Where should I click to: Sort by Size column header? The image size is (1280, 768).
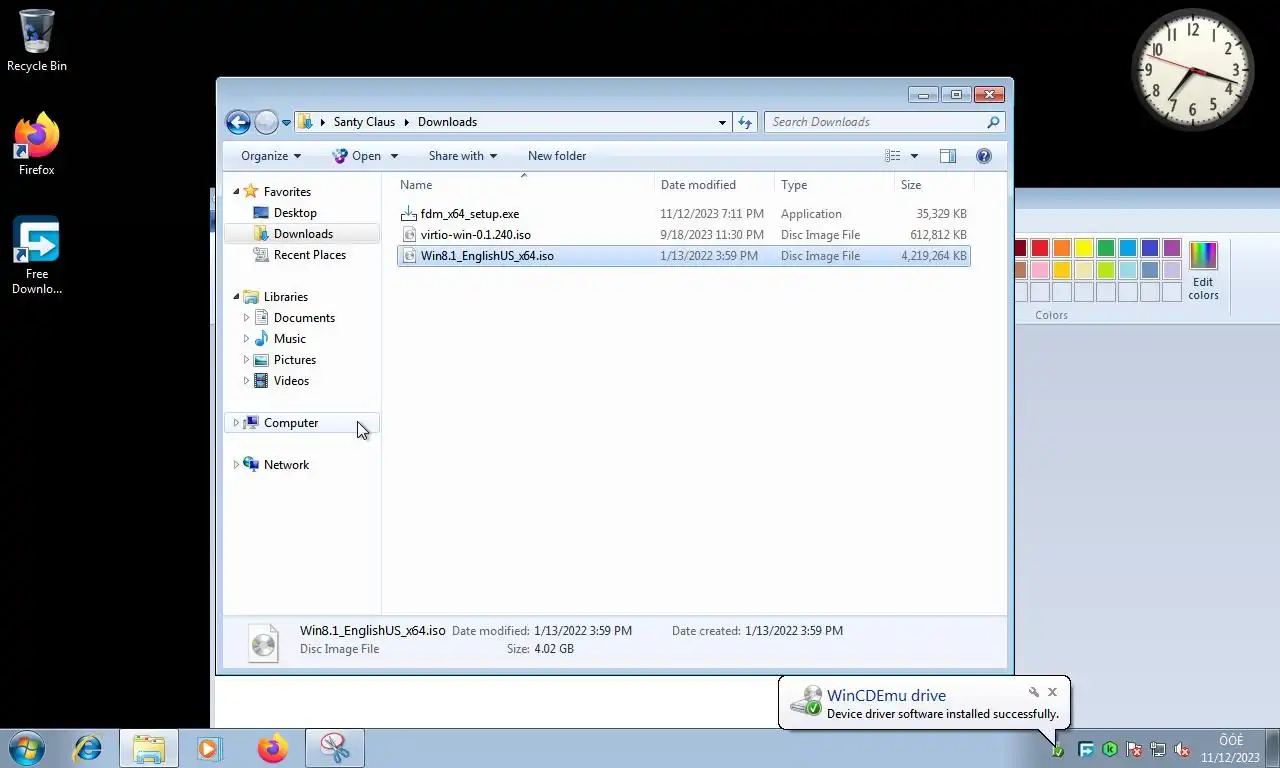[934, 185]
